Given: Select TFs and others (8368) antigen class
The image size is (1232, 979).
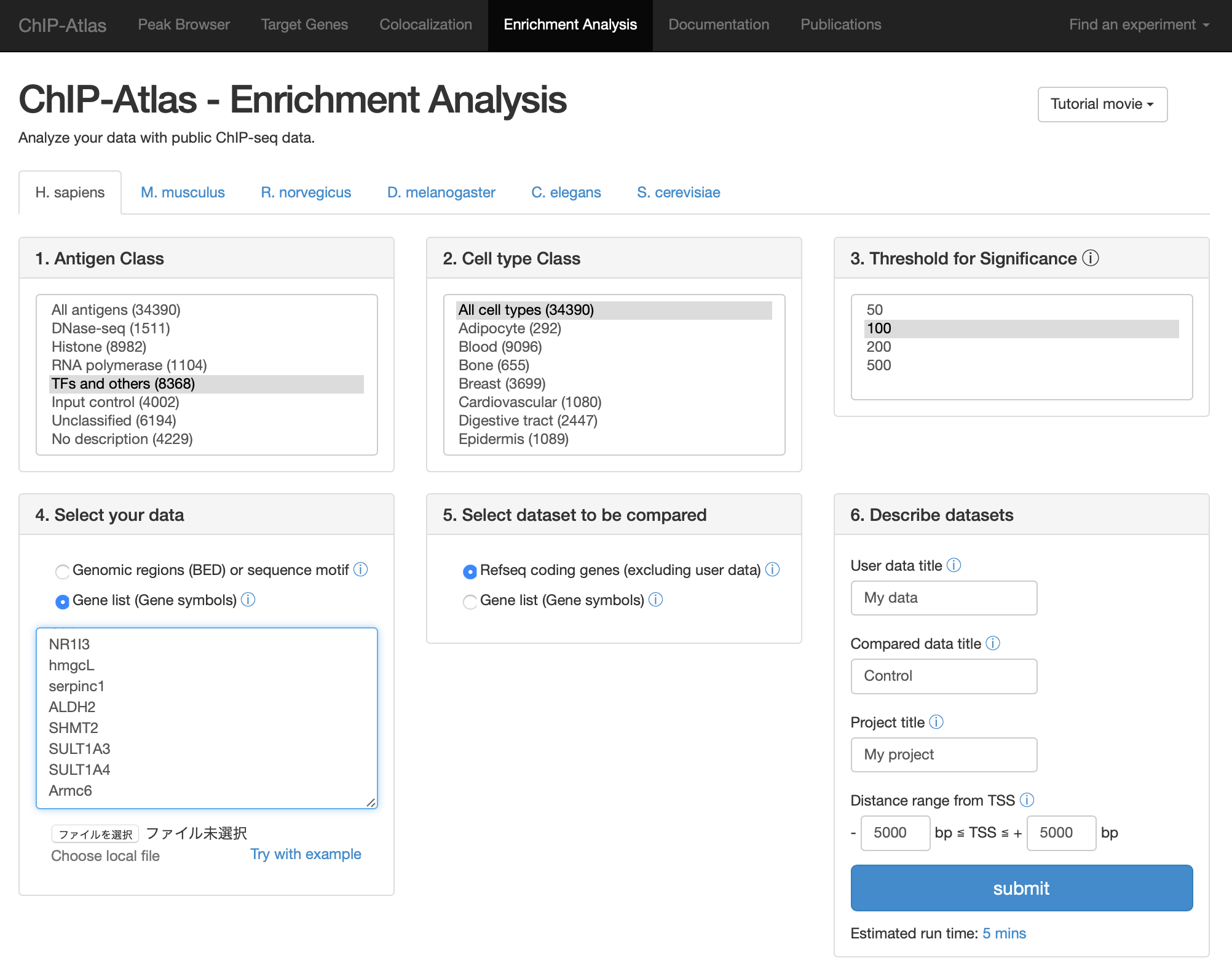Looking at the screenshot, I should (x=207, y=384).
